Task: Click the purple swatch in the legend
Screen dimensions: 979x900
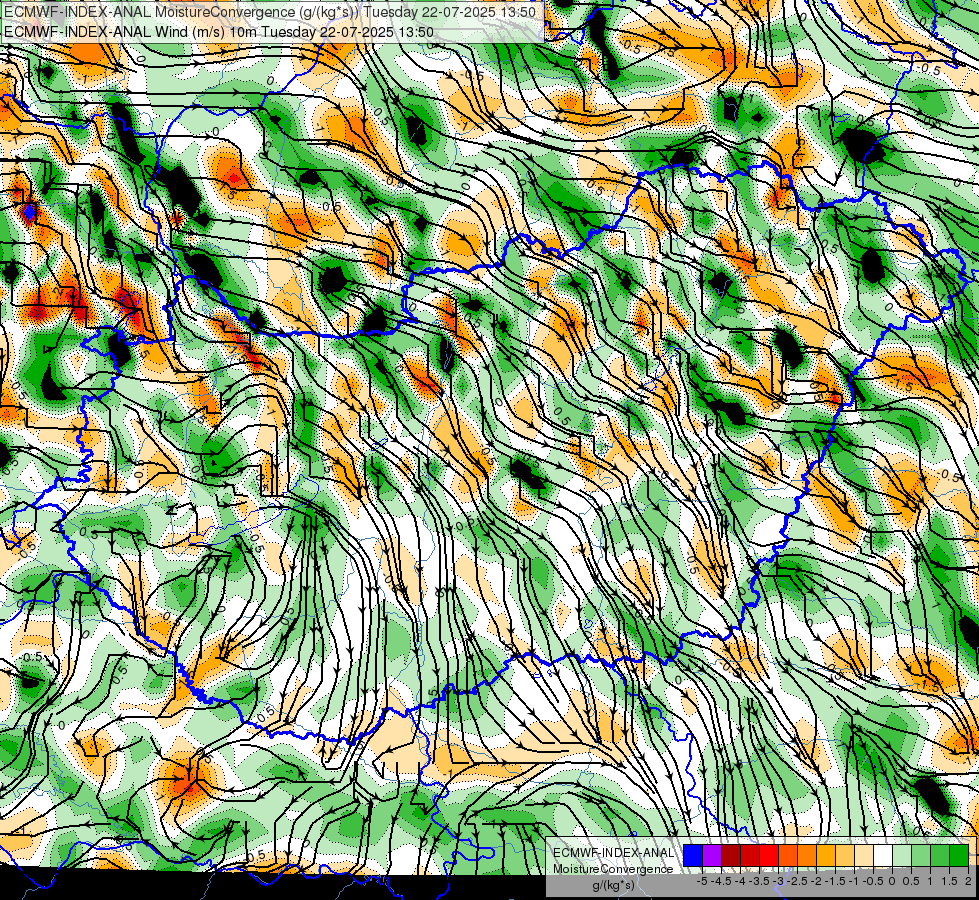Action: pos(712,856)
